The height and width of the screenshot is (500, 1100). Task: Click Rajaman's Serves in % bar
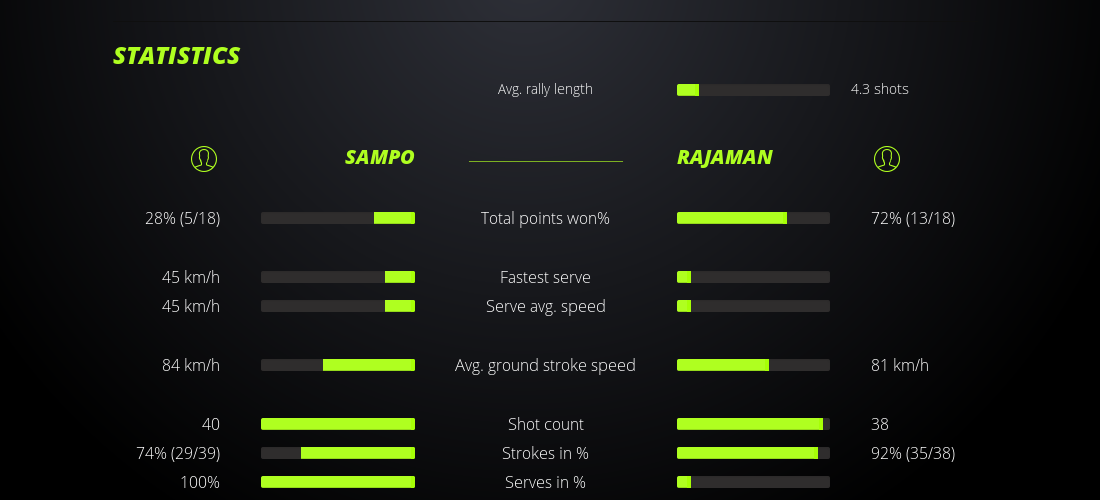753,482
